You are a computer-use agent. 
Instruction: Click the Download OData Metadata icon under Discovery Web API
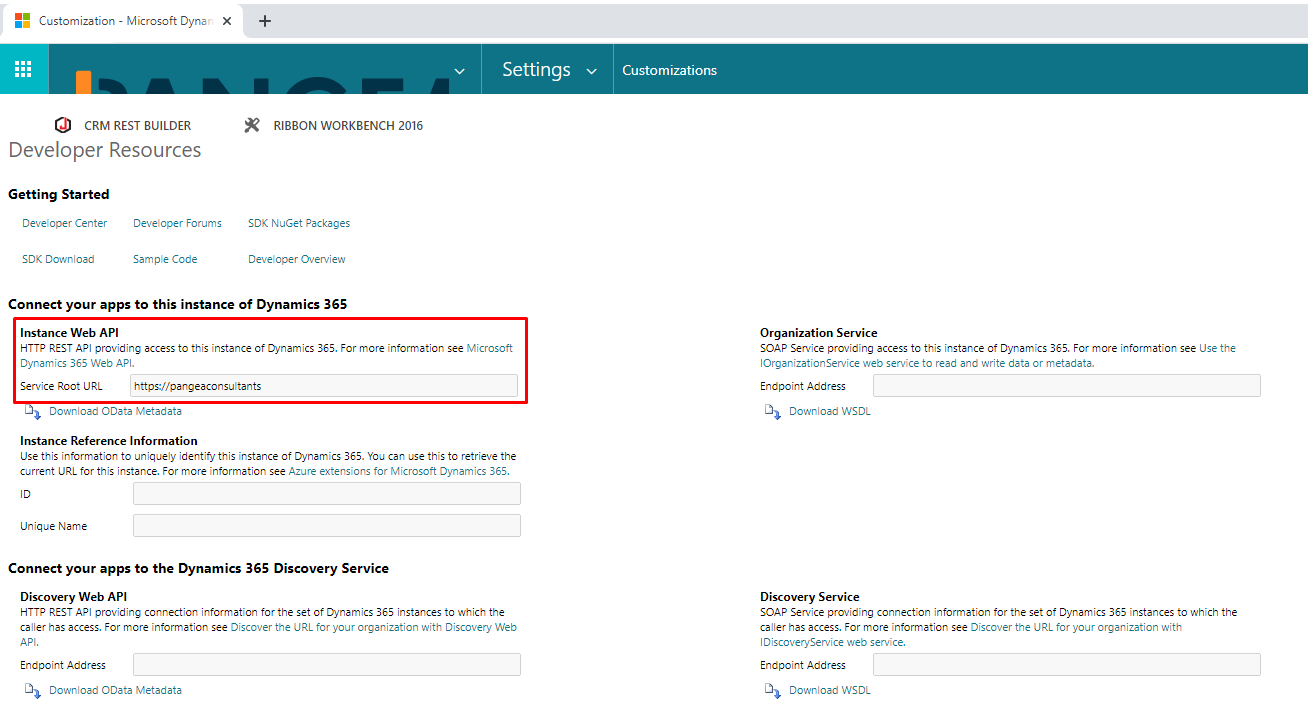33,690
